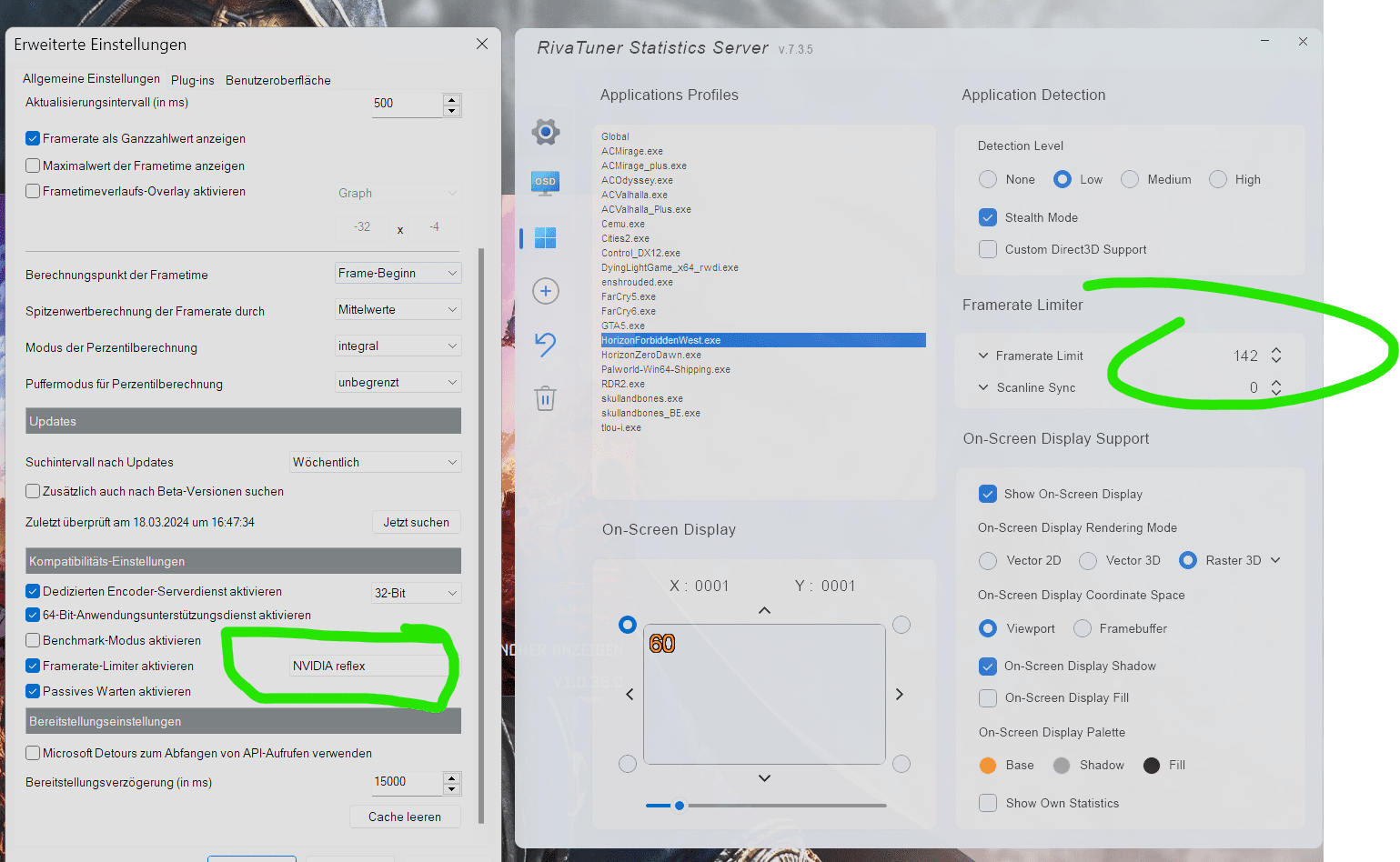Open Suchintervall Wöchentlich dropdown
1400x862 pixels.
point(376,462)
